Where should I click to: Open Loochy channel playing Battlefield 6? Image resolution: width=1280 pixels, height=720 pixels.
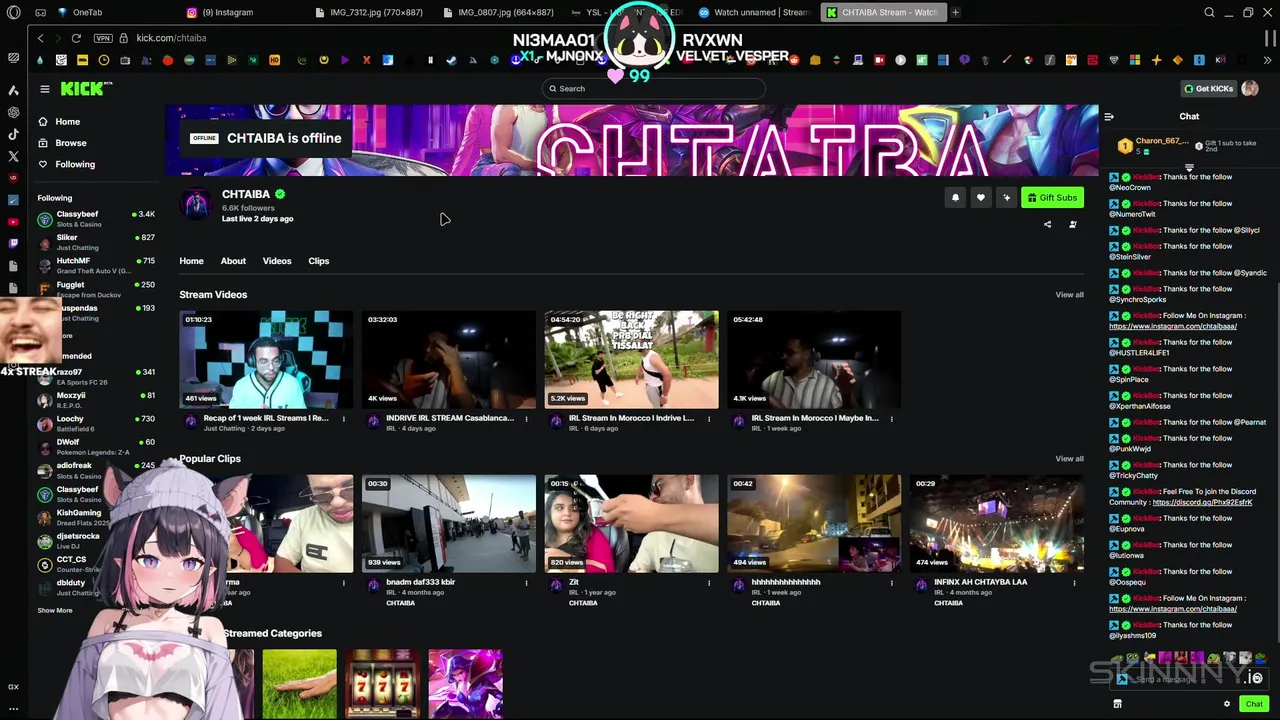coord(96,424)
